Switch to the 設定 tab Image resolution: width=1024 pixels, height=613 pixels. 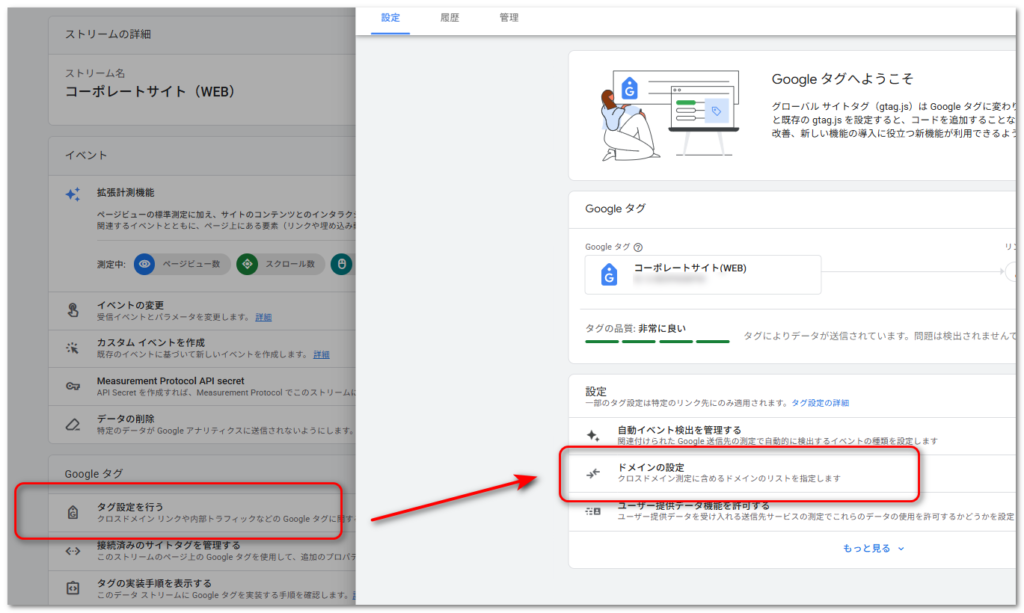pyautogui.click(x=390, y=18)
